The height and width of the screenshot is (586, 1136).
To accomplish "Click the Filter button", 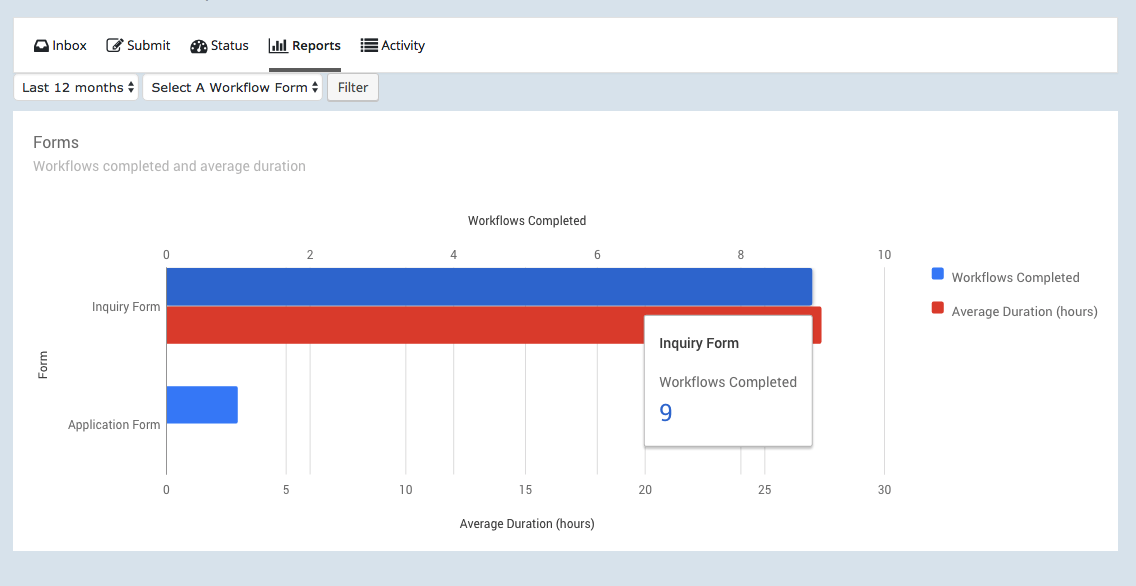I will tap(352, 87).
